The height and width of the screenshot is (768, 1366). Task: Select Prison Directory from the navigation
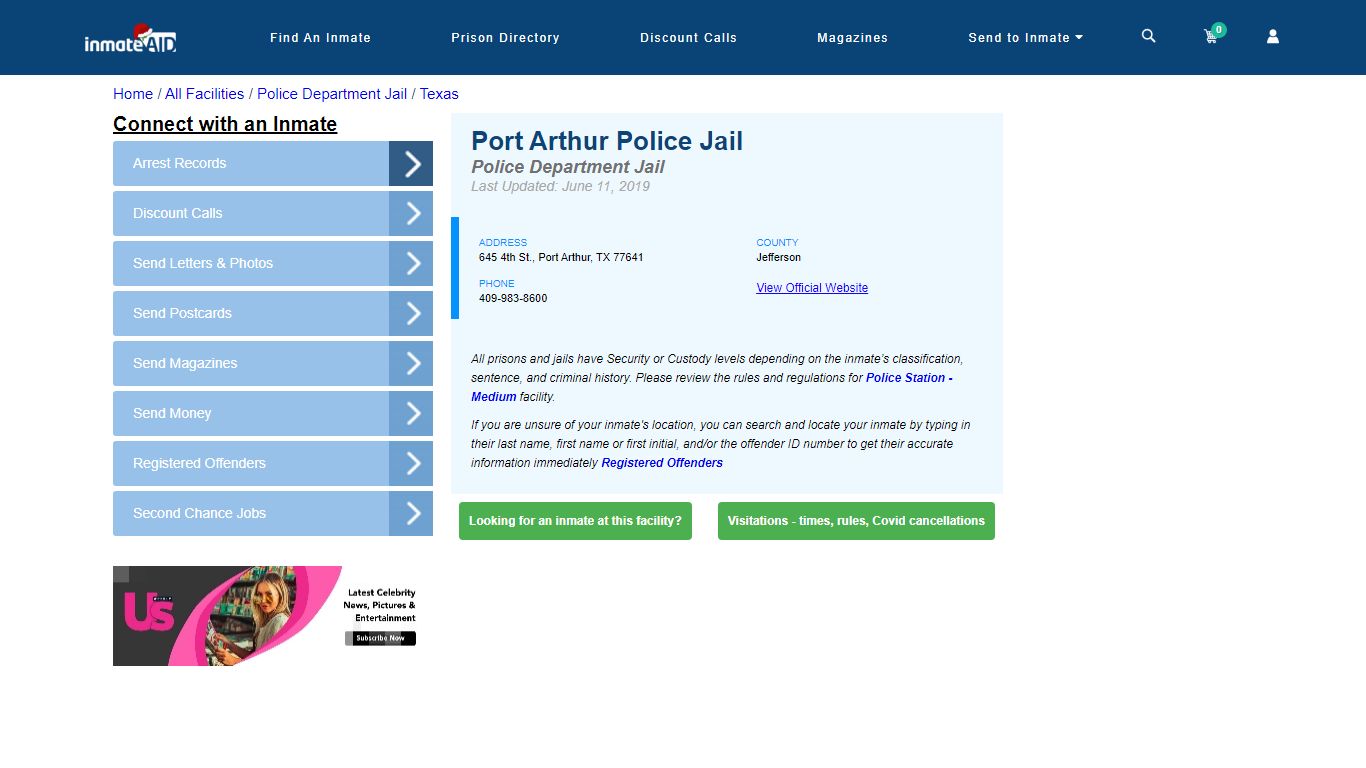[x=505, y=37]
